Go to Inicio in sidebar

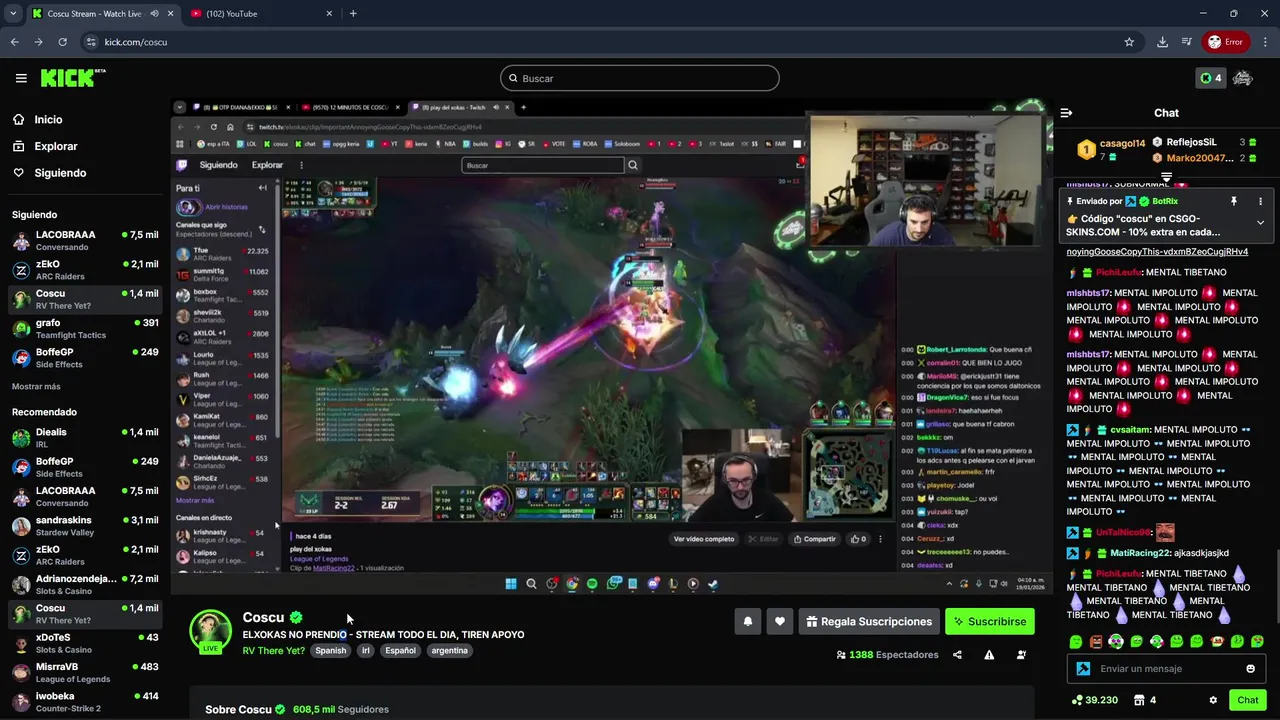[x=48, y=119]
